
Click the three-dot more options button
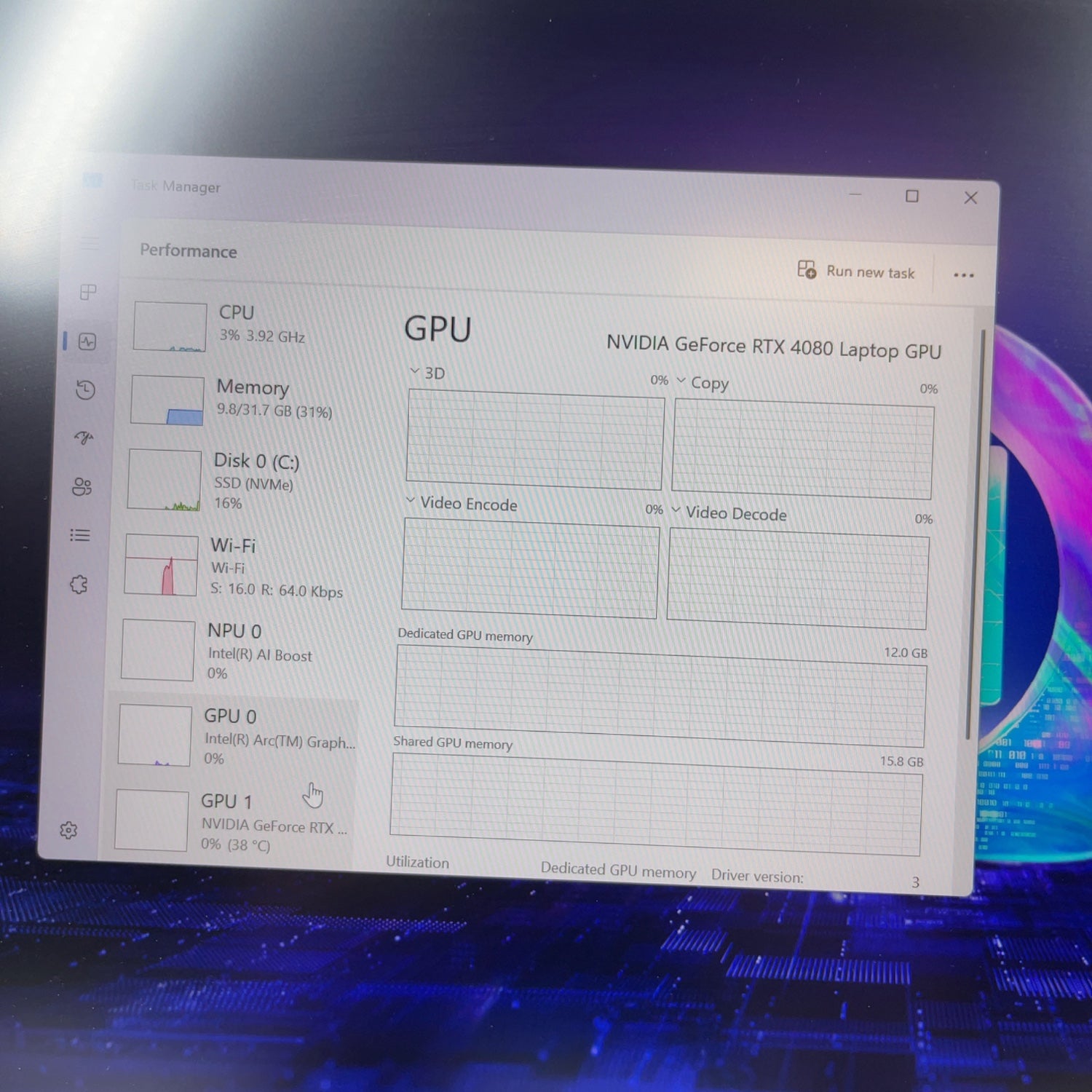(963, 275)
